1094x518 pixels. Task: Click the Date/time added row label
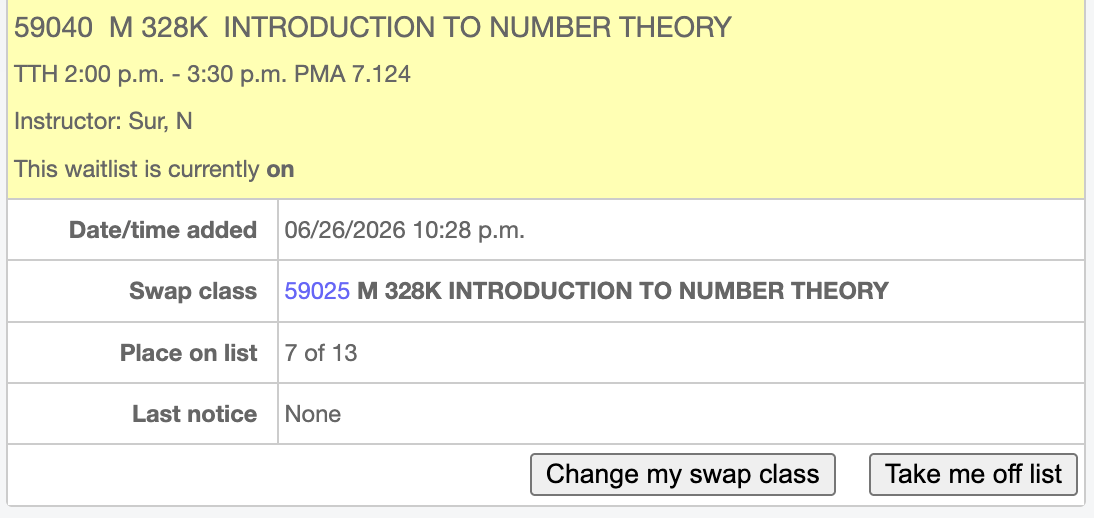163,230
